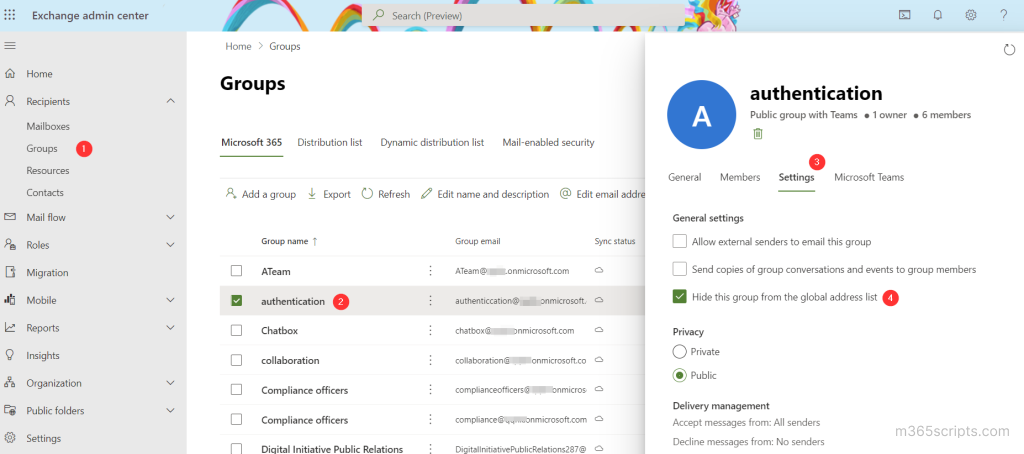The image size is (1024, 454).
Task: Open Mailboxes under Recipients
Action: coord(48,126)
